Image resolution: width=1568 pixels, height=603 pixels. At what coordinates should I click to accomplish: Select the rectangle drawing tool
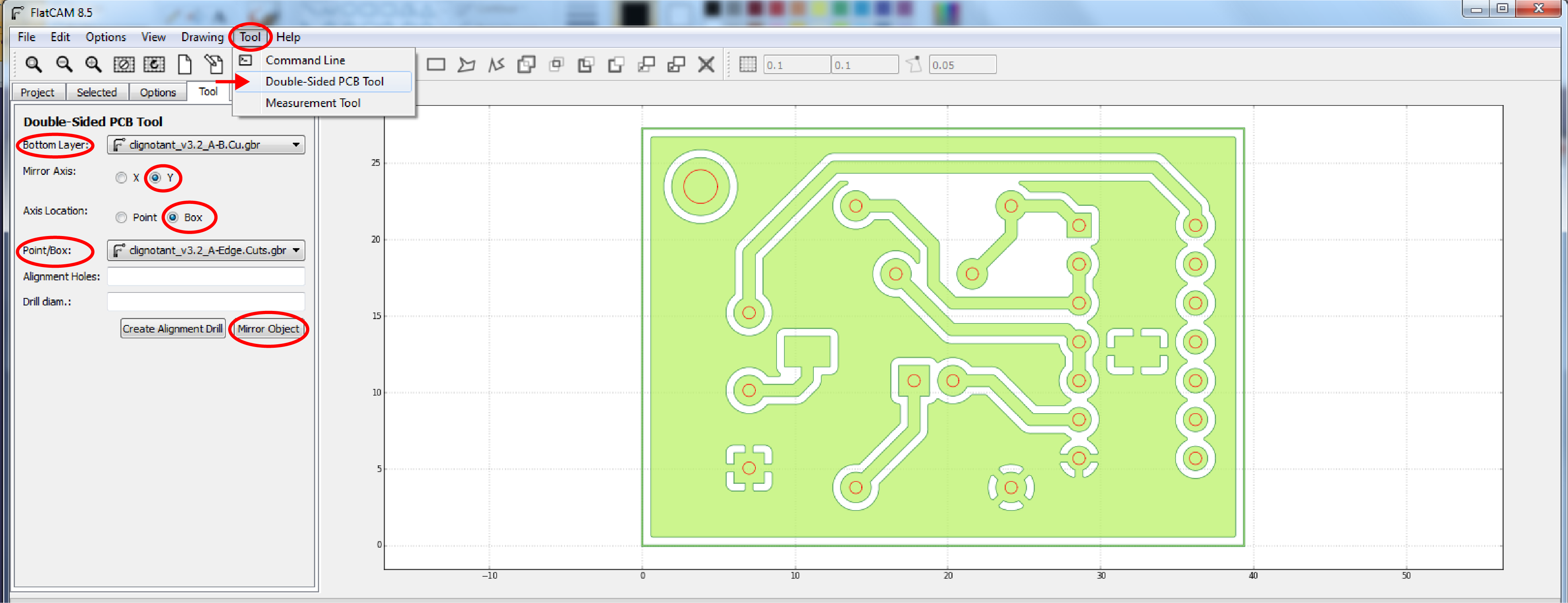[436, 64]
